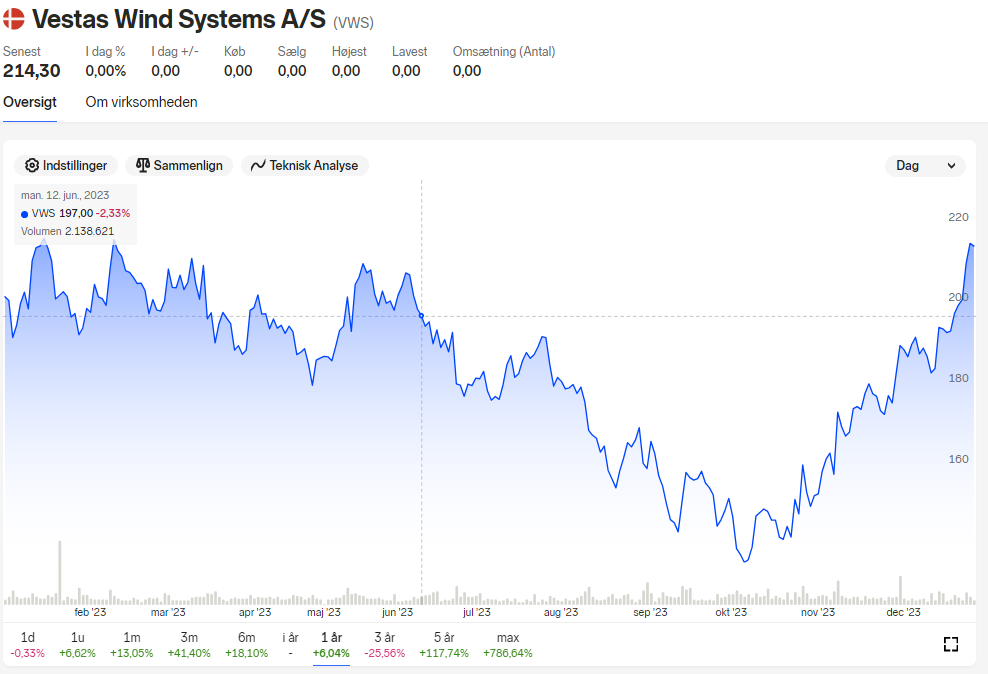Click the +786,64% max return figure

[508, 653]
